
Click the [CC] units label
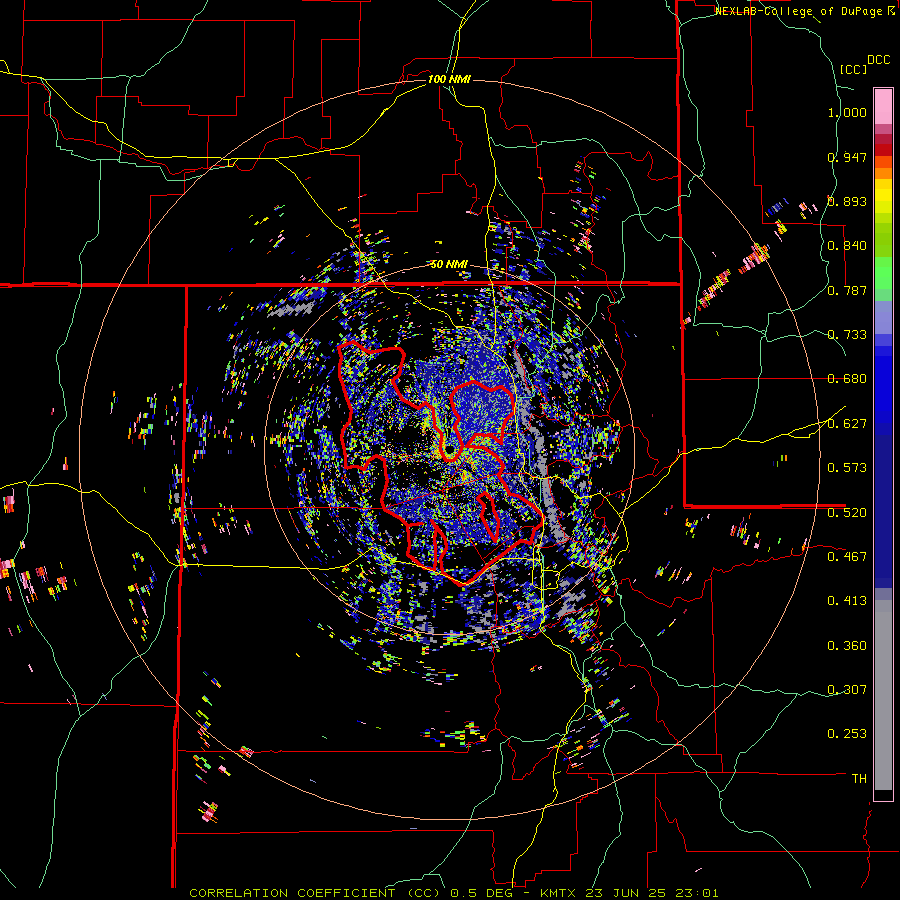pos(854,69)
